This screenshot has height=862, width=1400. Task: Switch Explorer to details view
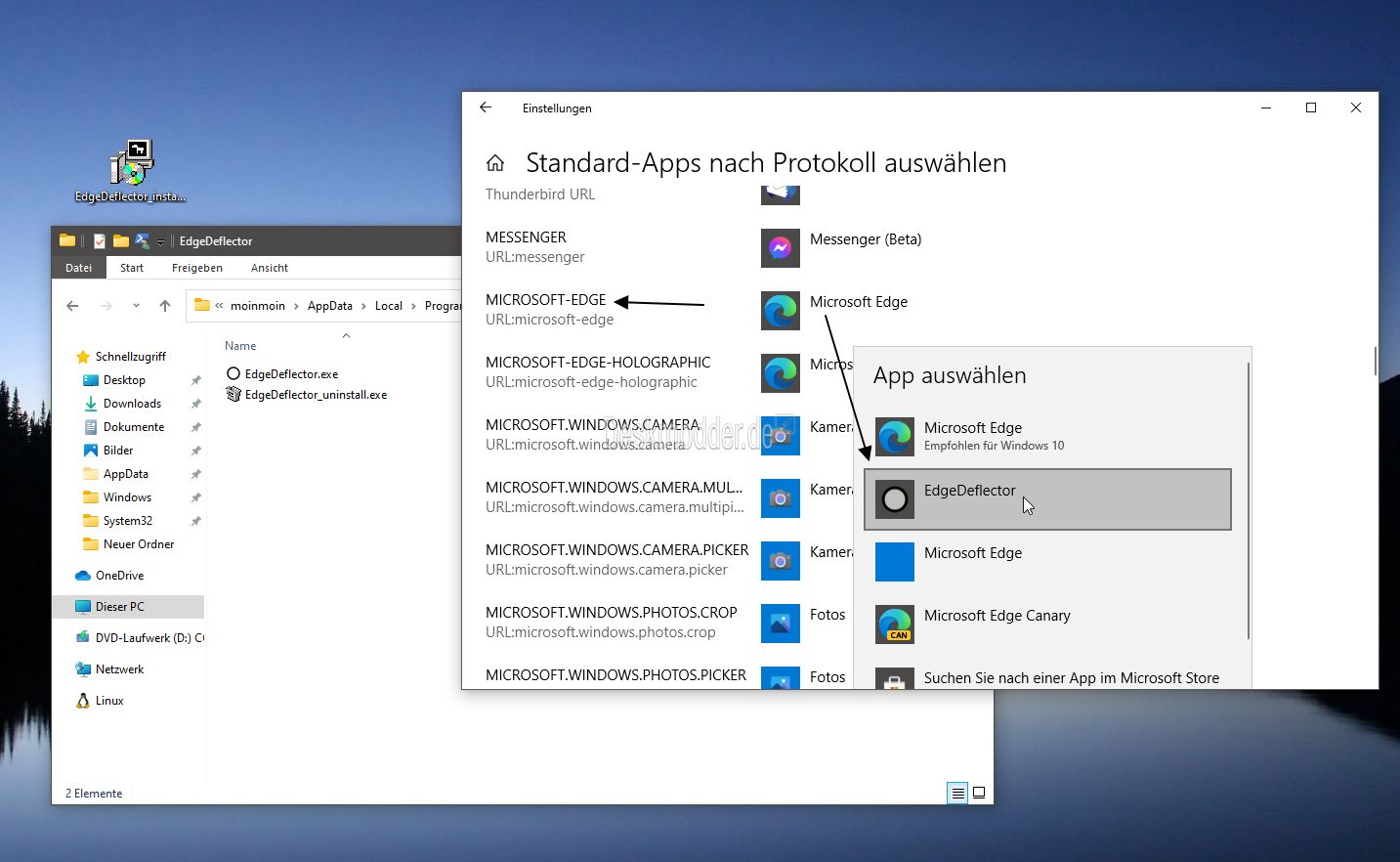click(957, 793)
